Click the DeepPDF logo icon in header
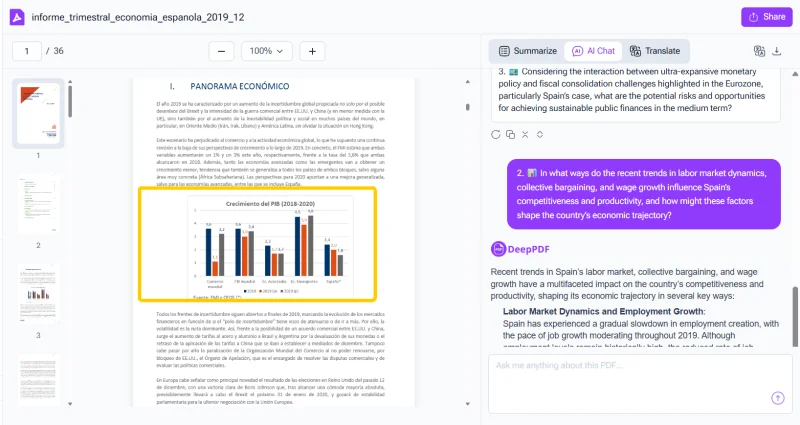800x425 pixels. tap(16, 17)
